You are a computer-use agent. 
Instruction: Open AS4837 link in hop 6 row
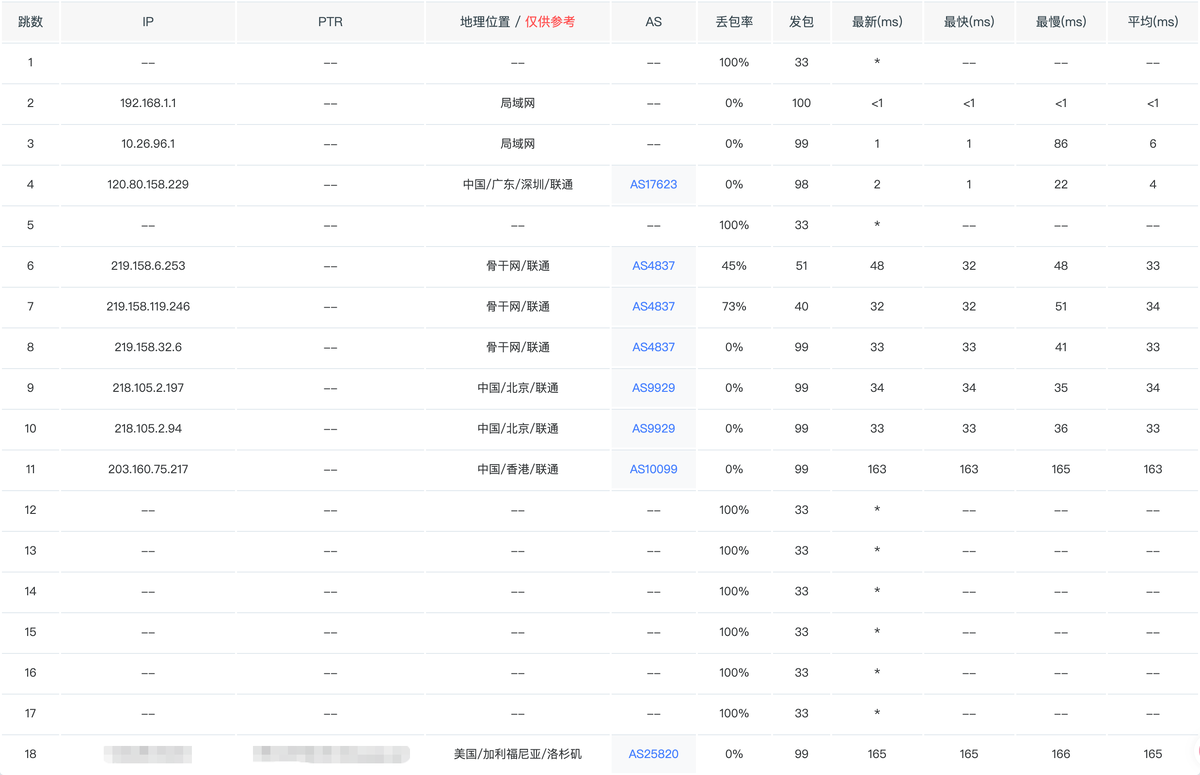[653, 266]
